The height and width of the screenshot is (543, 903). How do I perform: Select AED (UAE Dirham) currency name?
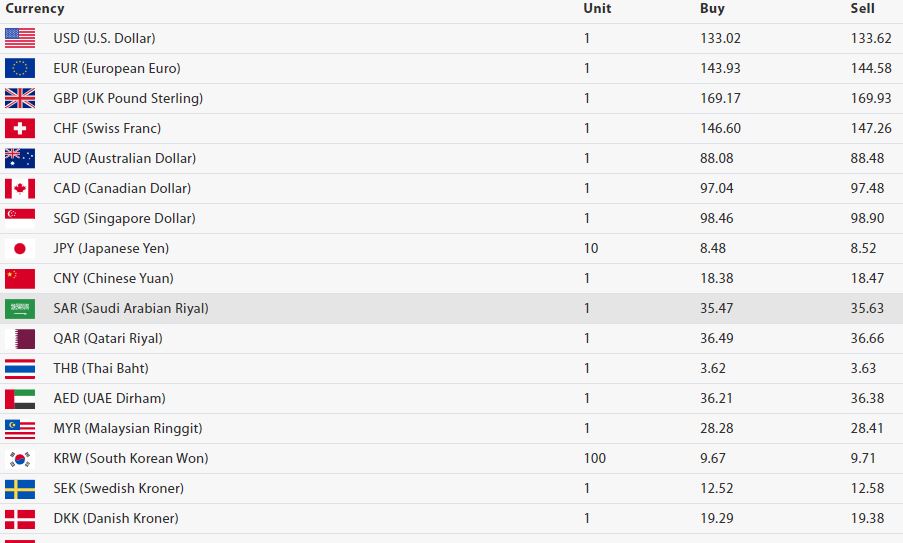[x=109, y=398]
